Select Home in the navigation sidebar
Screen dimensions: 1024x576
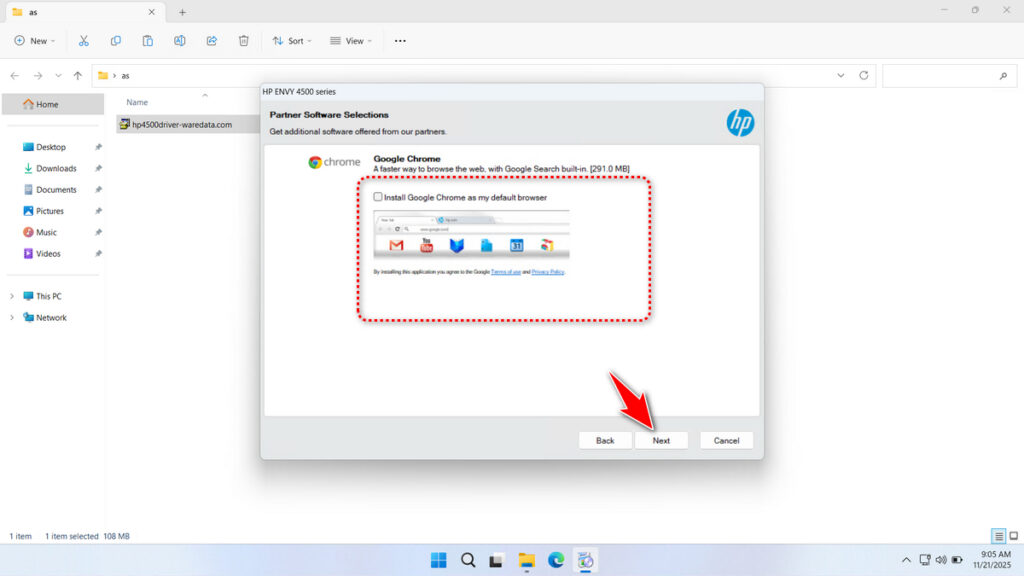[47, 103]
